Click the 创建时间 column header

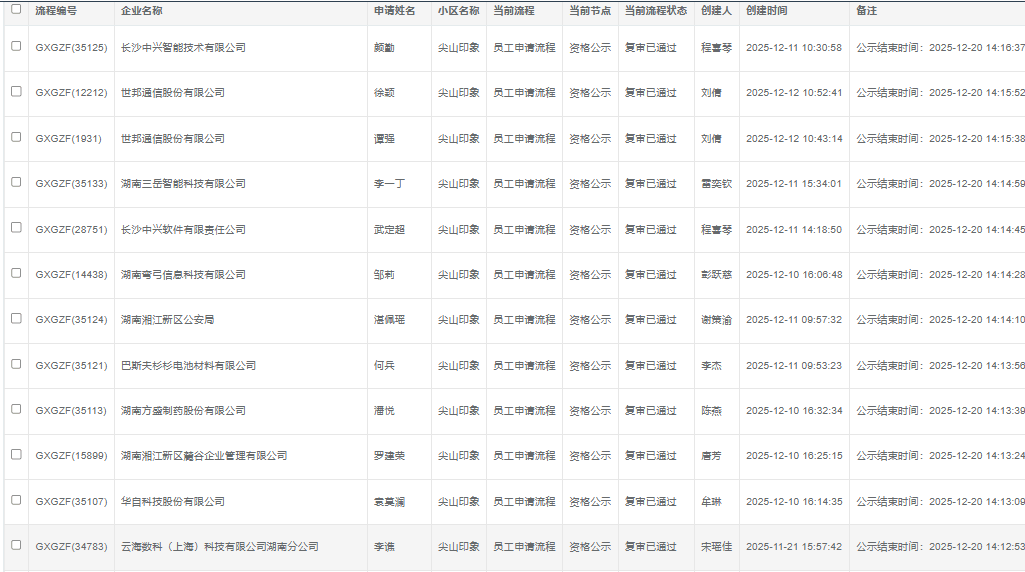pyautogui.click(x=766, y=11)
